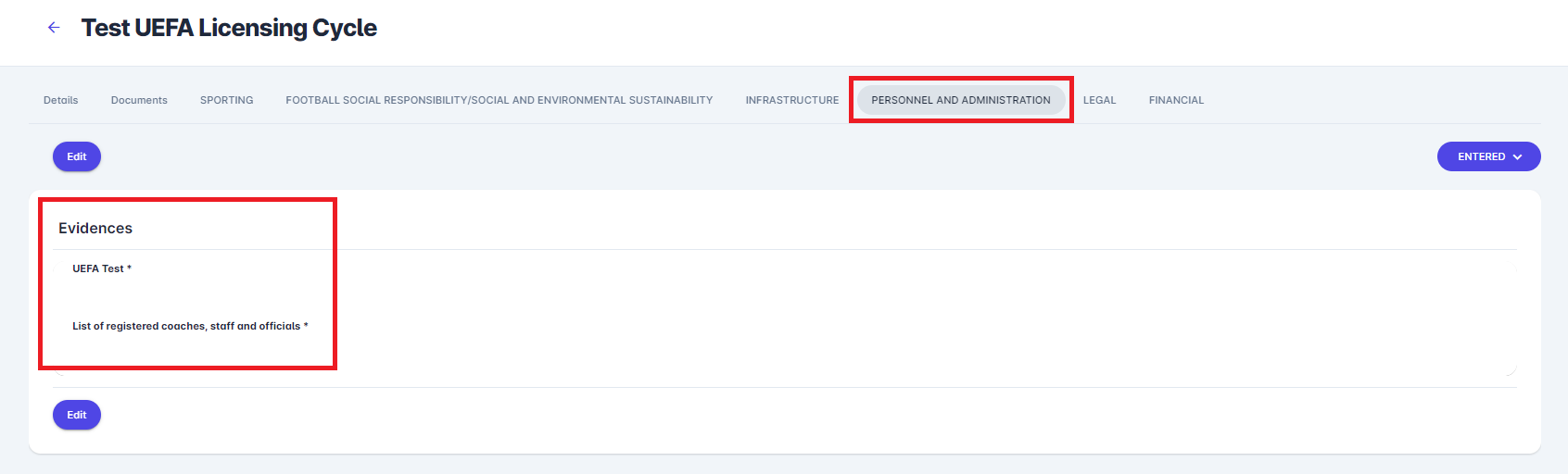Click the required asterisk beside UEFA Test
The height and width of the screenshot is (474, 1568).
130,268
